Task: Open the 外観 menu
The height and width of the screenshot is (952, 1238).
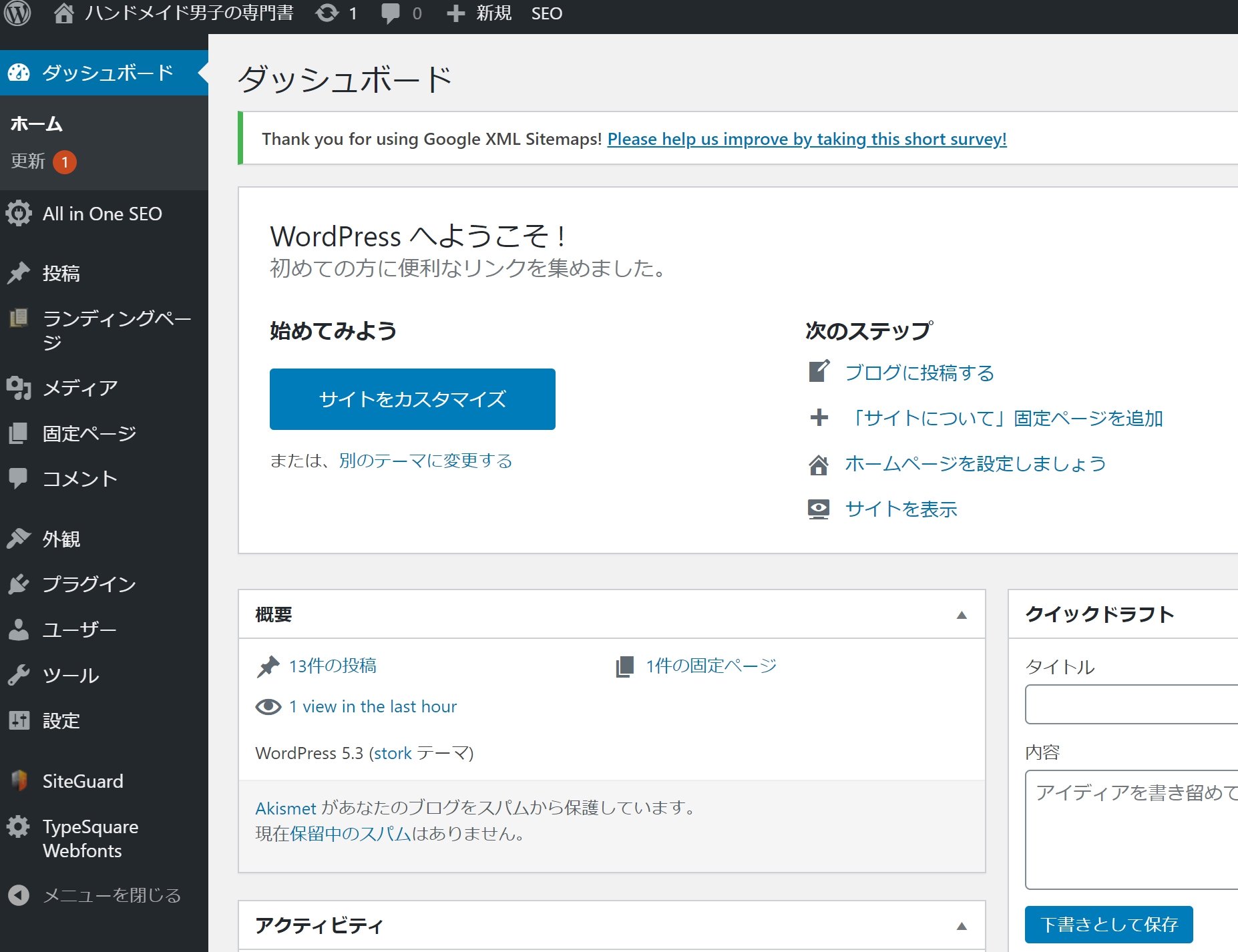Action: (x=104, y=539)
